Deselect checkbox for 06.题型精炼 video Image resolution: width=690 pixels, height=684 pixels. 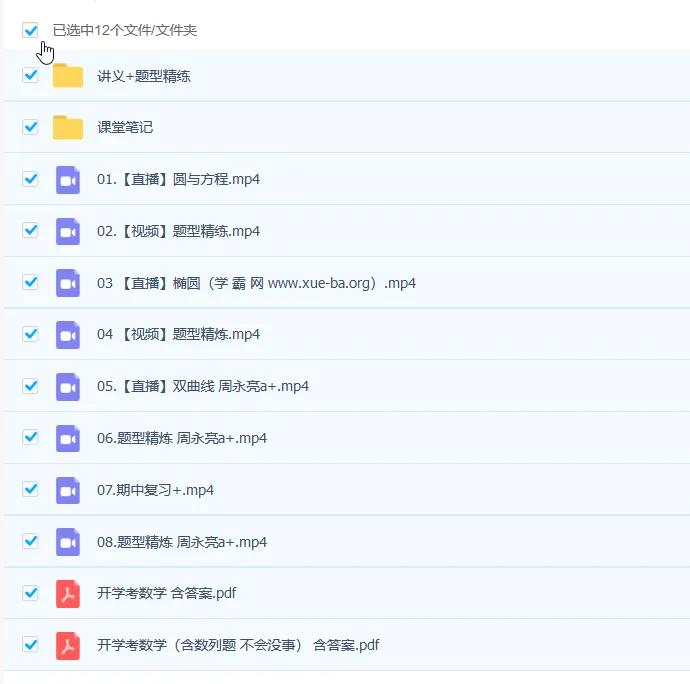[30, 437]
